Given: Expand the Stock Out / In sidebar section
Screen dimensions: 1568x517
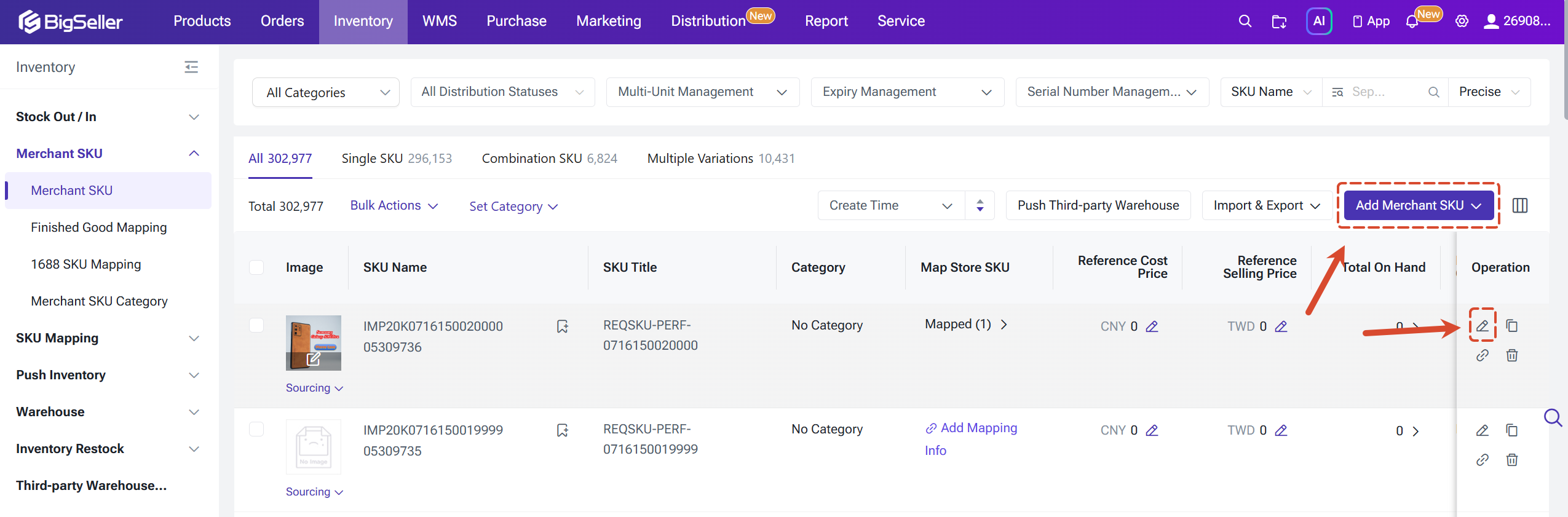Looking at the screenshot, I should [108, 117].
